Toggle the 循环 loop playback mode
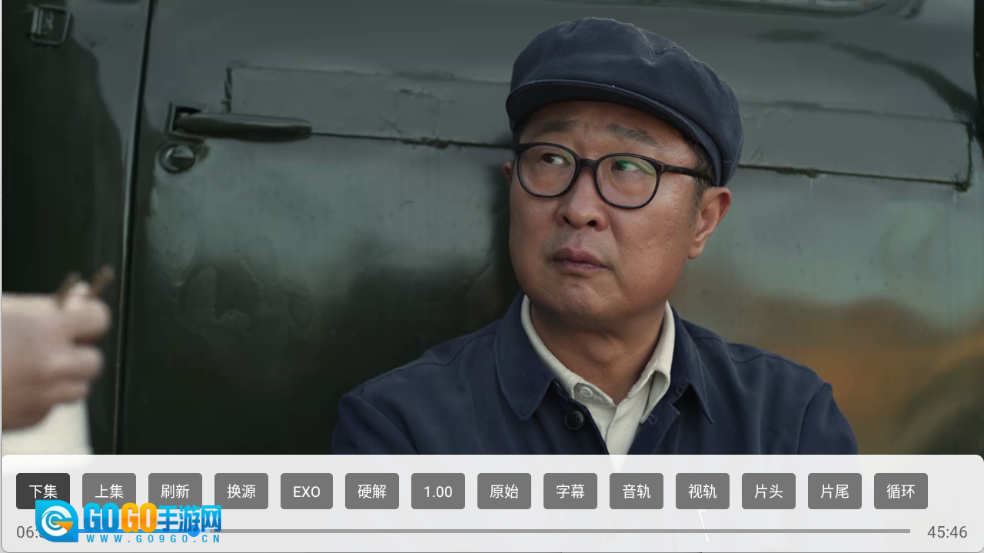Screen dimensions: 984x553 [900, 491]
